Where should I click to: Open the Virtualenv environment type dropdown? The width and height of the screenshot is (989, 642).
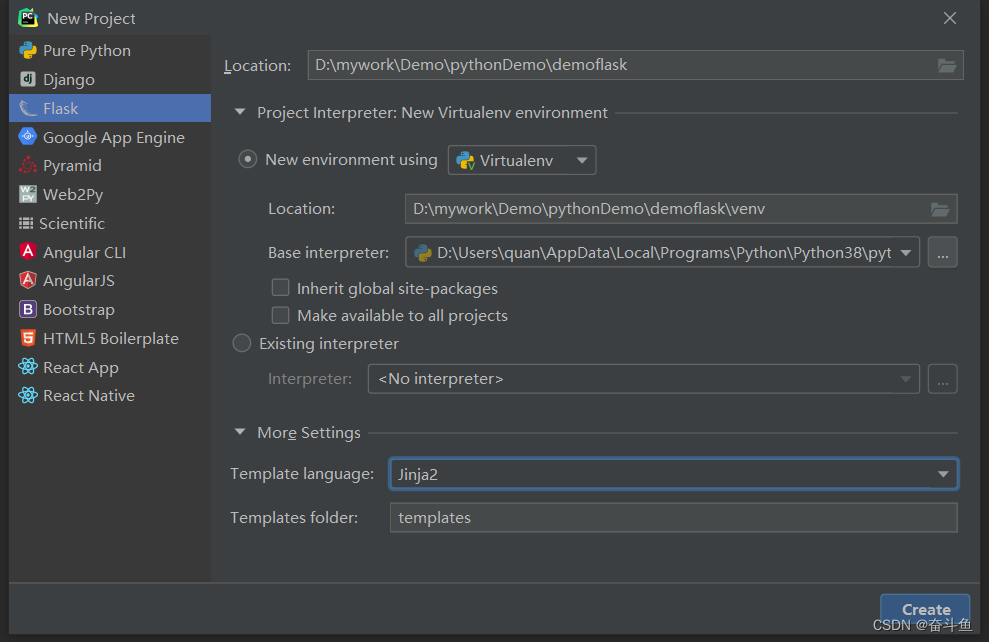pos(522,160)
